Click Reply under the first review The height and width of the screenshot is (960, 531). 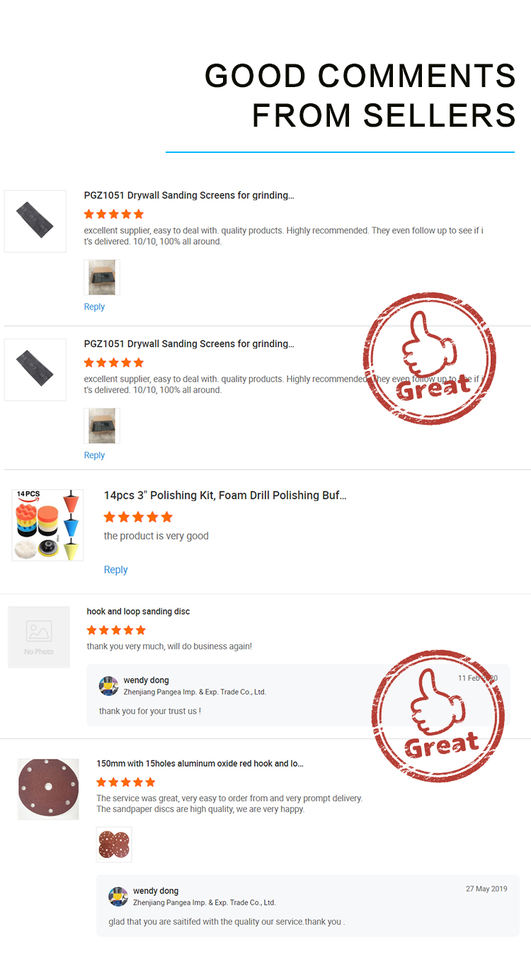(x=94, y=307)
